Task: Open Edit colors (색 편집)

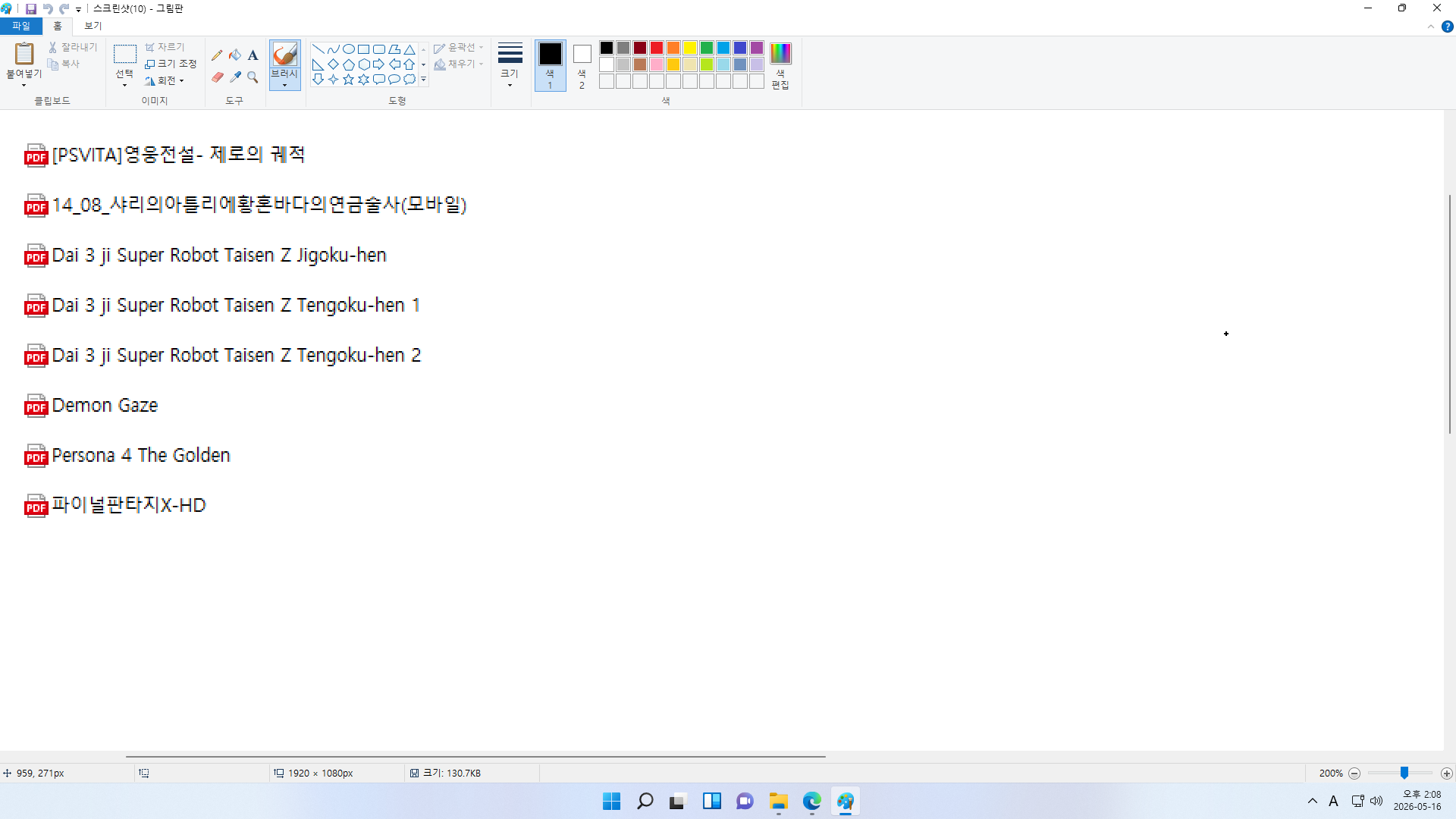Action: click(x=780, y=65)
